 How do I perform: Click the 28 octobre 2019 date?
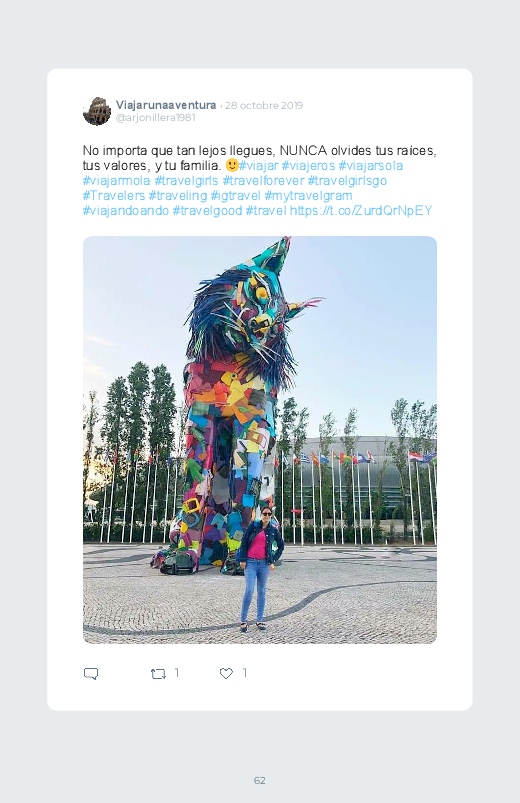264,105
